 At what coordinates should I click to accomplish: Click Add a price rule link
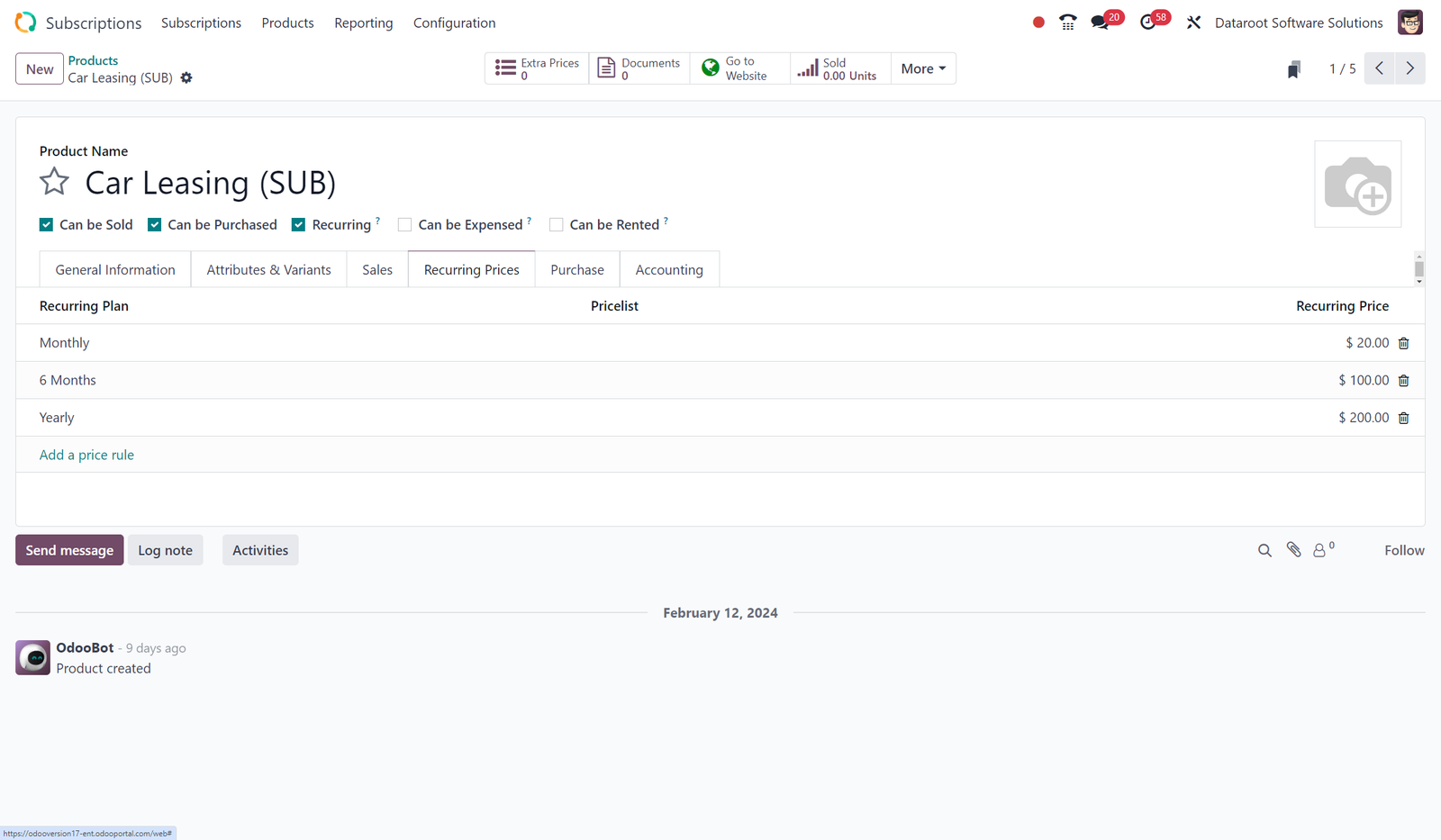[86, 455]
